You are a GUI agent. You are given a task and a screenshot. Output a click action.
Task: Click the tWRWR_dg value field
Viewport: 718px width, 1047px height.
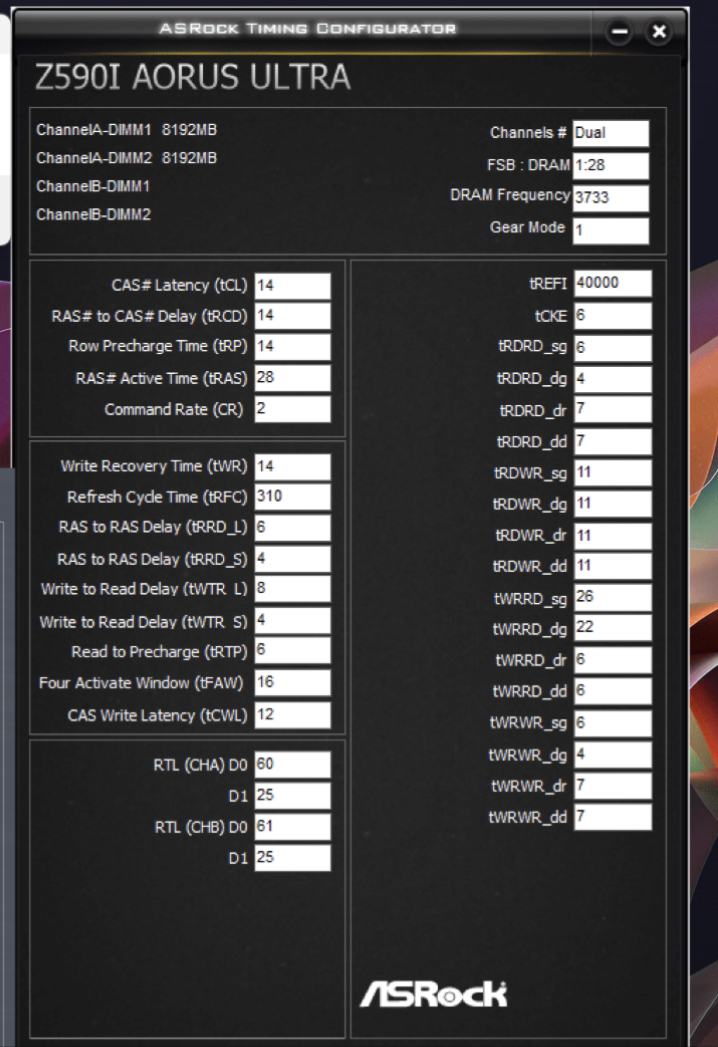tap(613, 755)
